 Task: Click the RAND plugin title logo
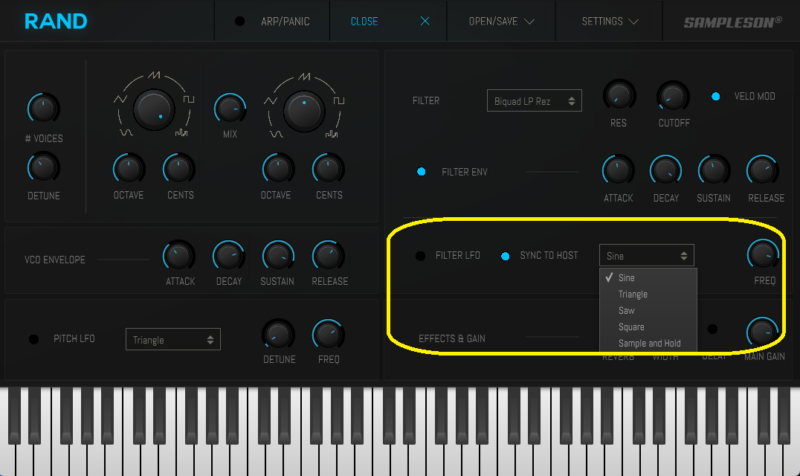tap(56, 21)
